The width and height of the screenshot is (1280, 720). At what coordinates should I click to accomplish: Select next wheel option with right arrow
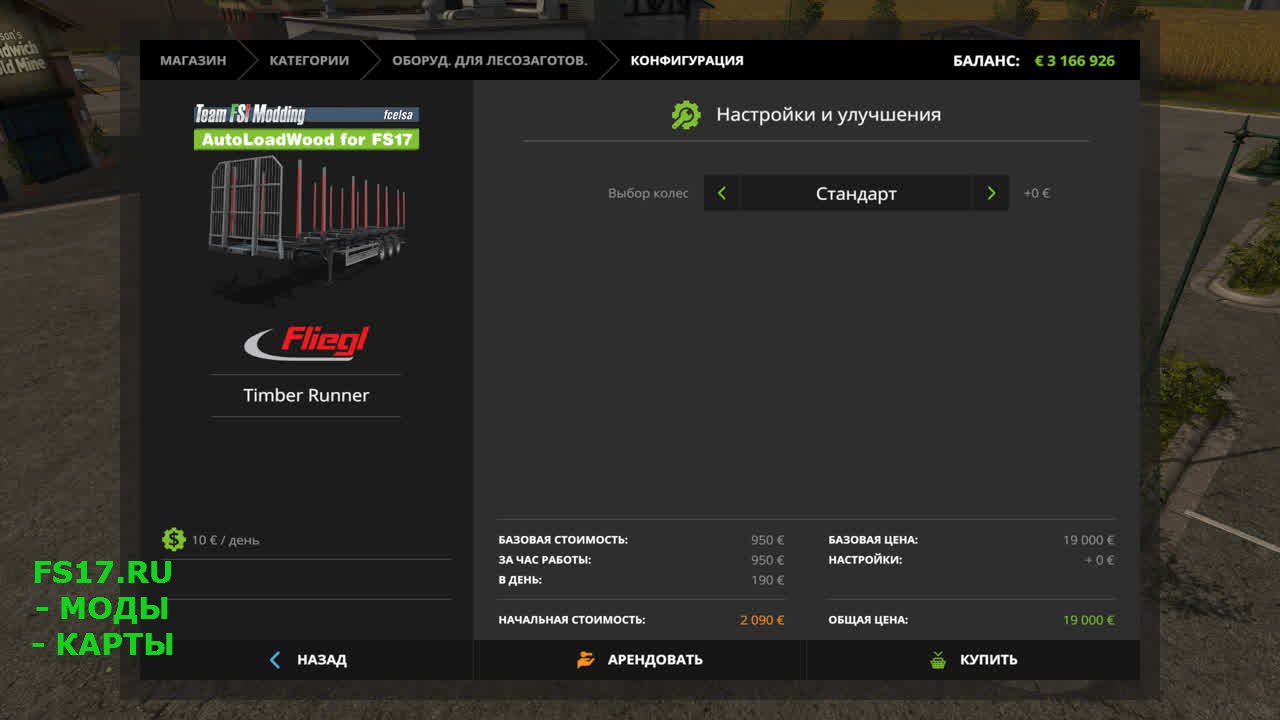pyautogui.click(x=991, y=193)
